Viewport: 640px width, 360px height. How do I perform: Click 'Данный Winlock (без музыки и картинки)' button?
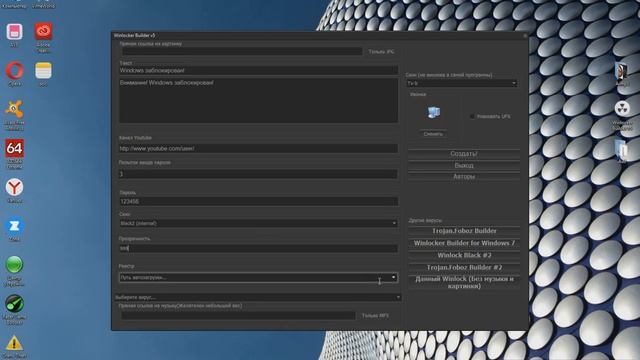[464, 282]
